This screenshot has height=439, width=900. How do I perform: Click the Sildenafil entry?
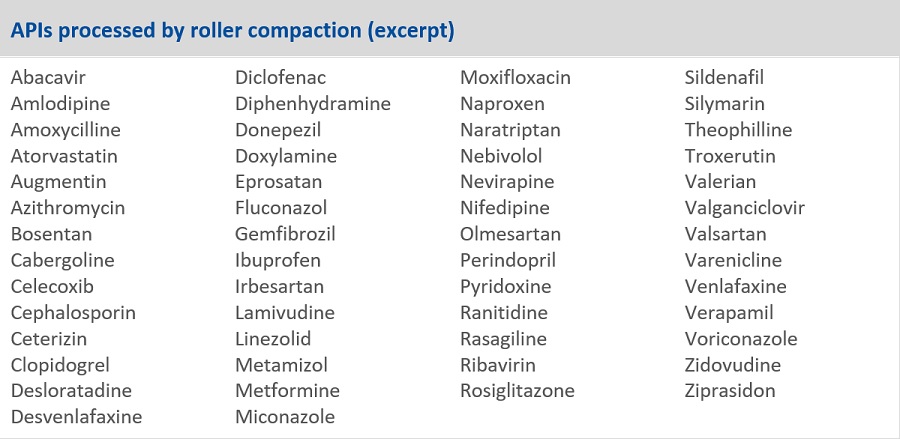[724, 78]
